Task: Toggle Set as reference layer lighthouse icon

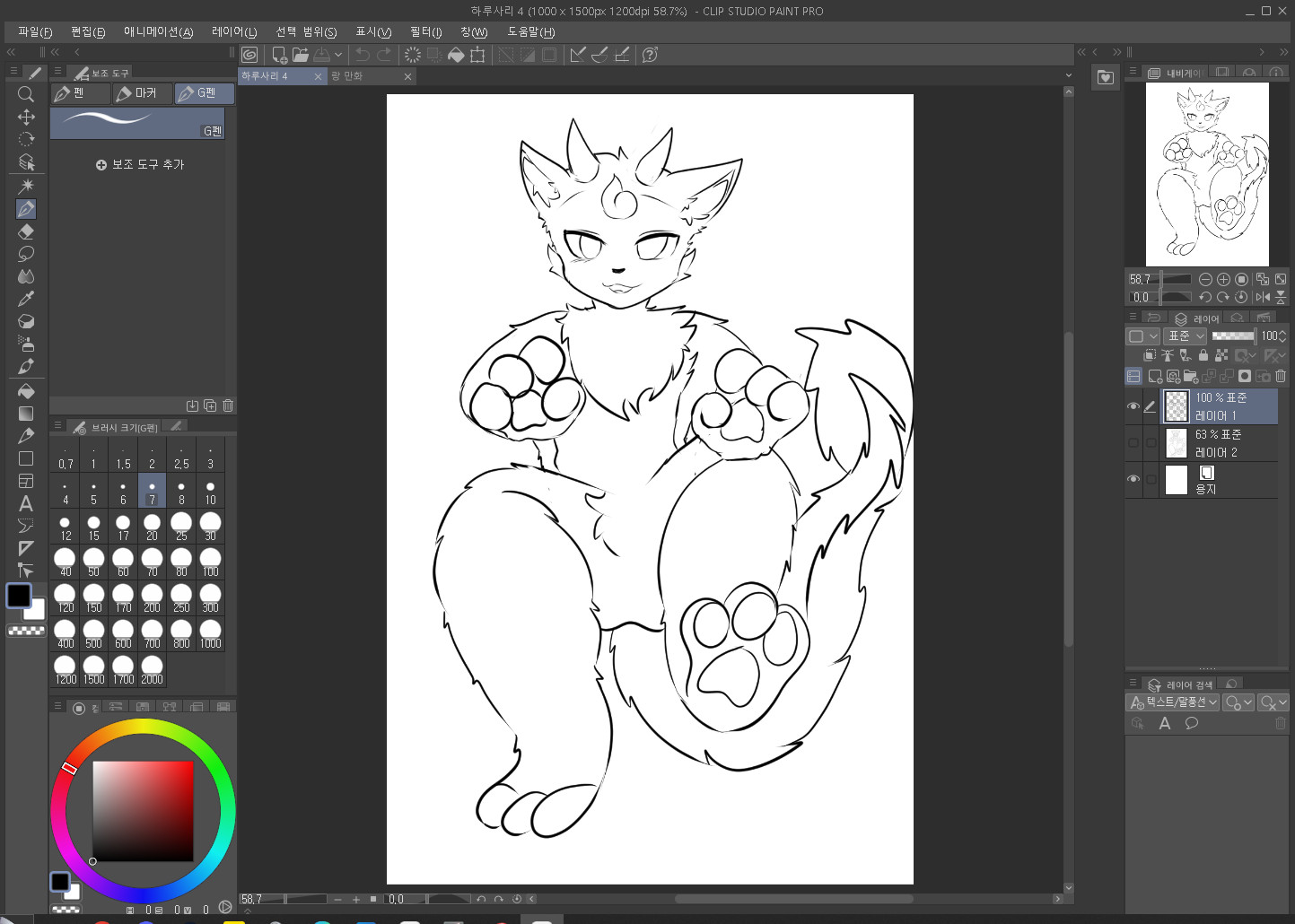Action: pos(1168,355)
